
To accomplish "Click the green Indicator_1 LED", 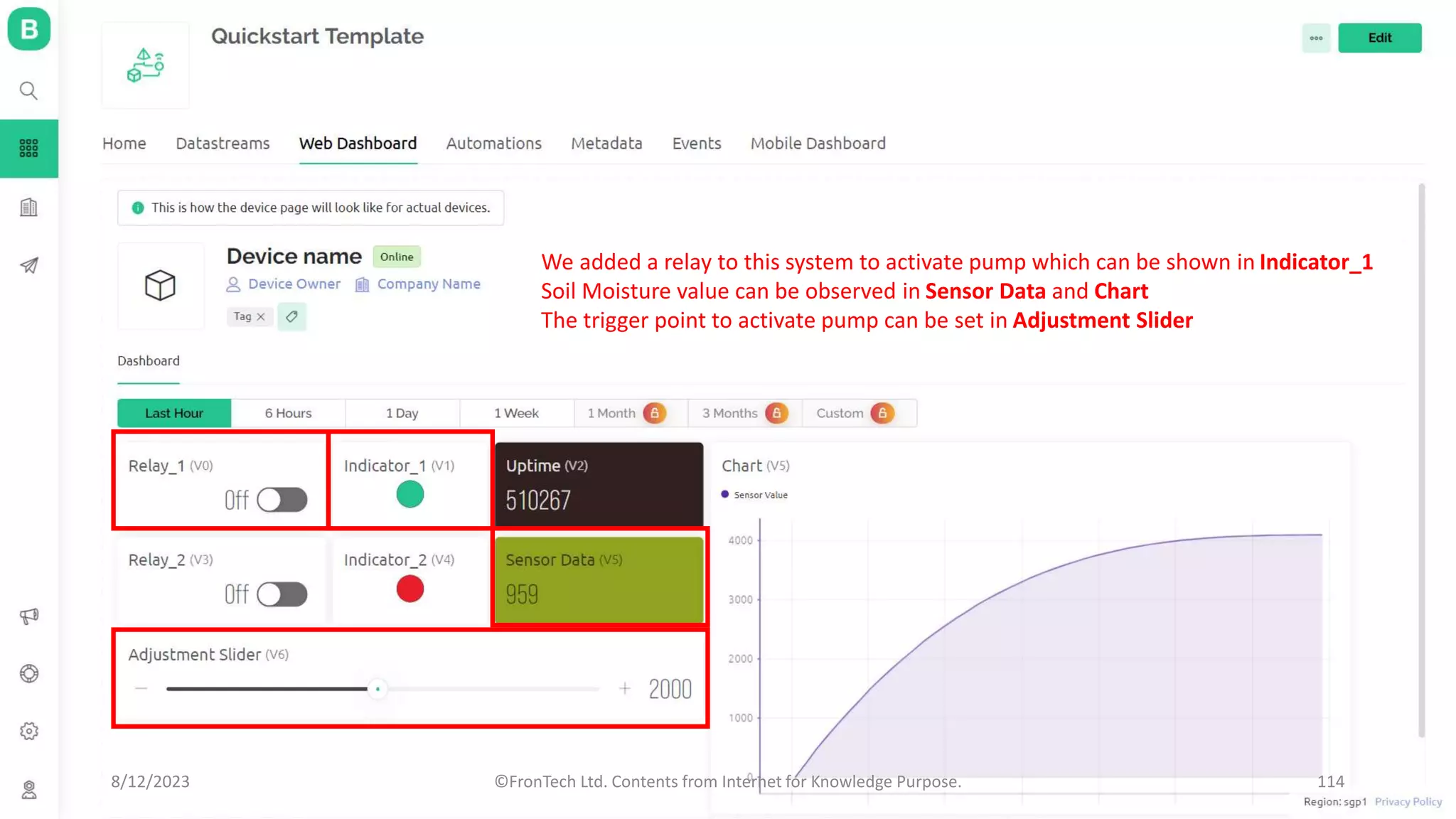I will pos(410,494).
